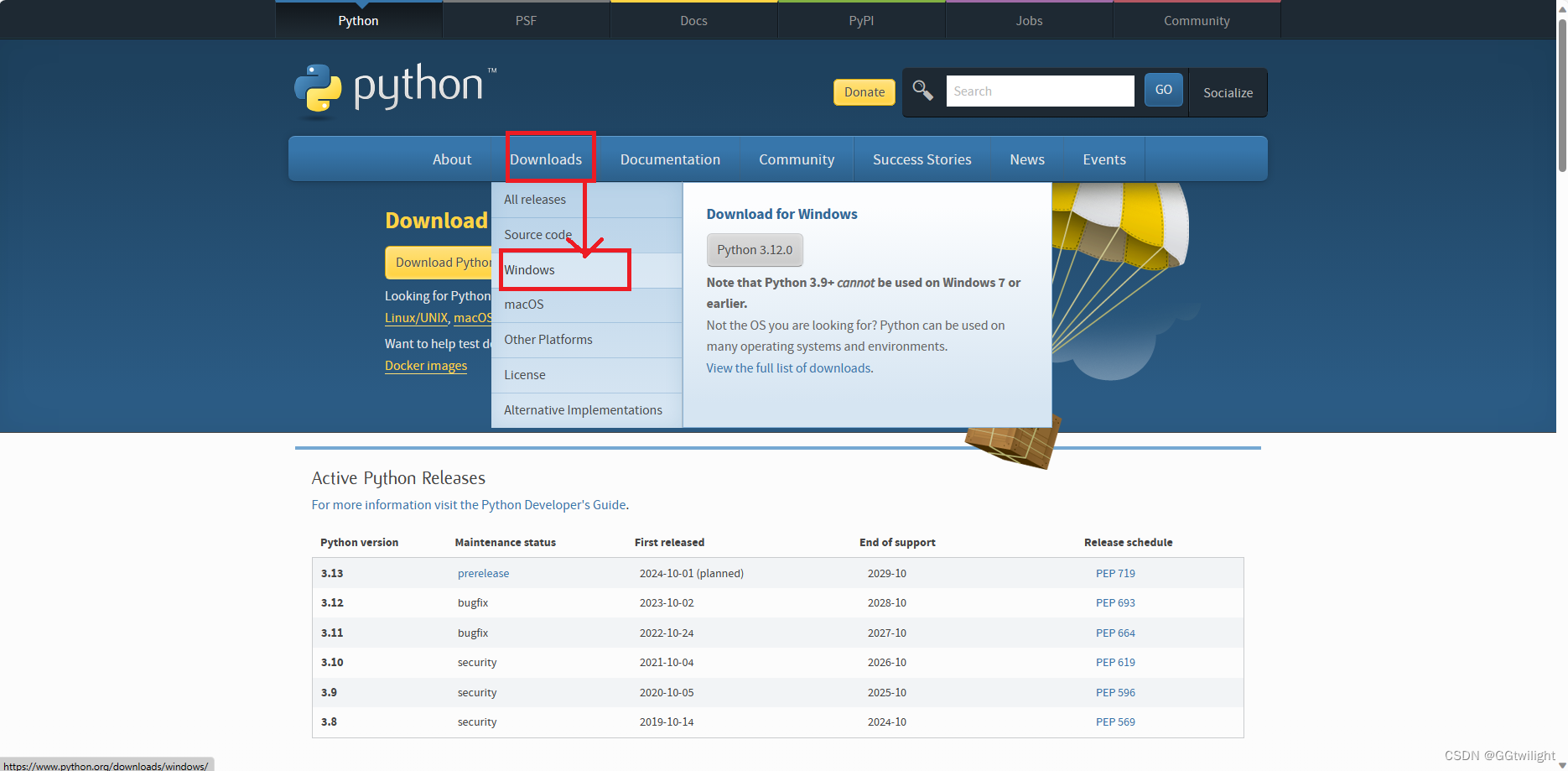Image resolution: width=1568 pixels, height=771 pixels.
Task: Click version 3.11 in releases table
Action: (x=332, y=633)
